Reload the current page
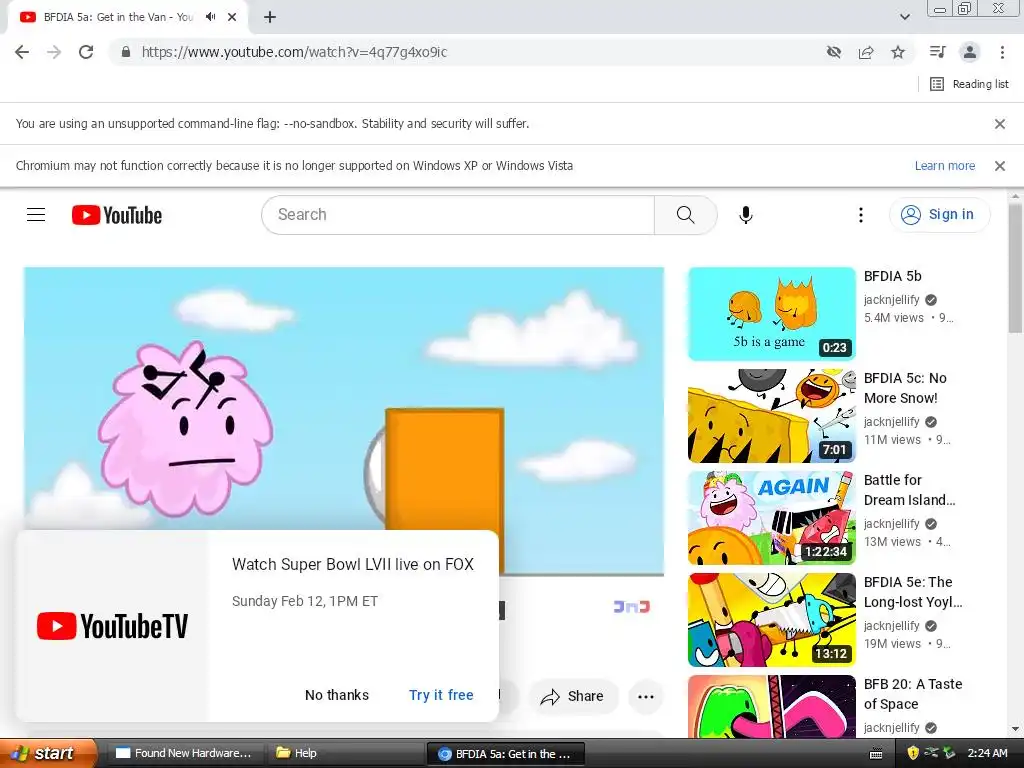Screen dimensions: 1024x768 point(86,52)
